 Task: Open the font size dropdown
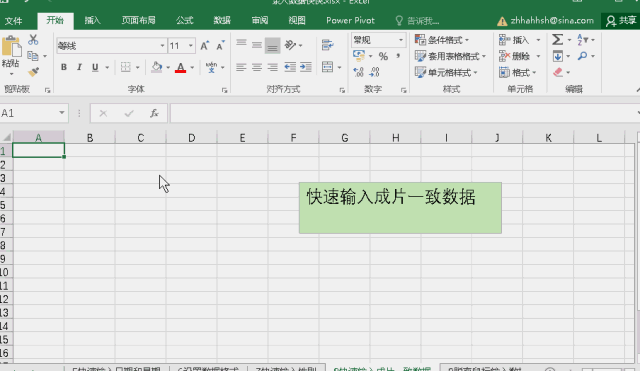[191, 46]
